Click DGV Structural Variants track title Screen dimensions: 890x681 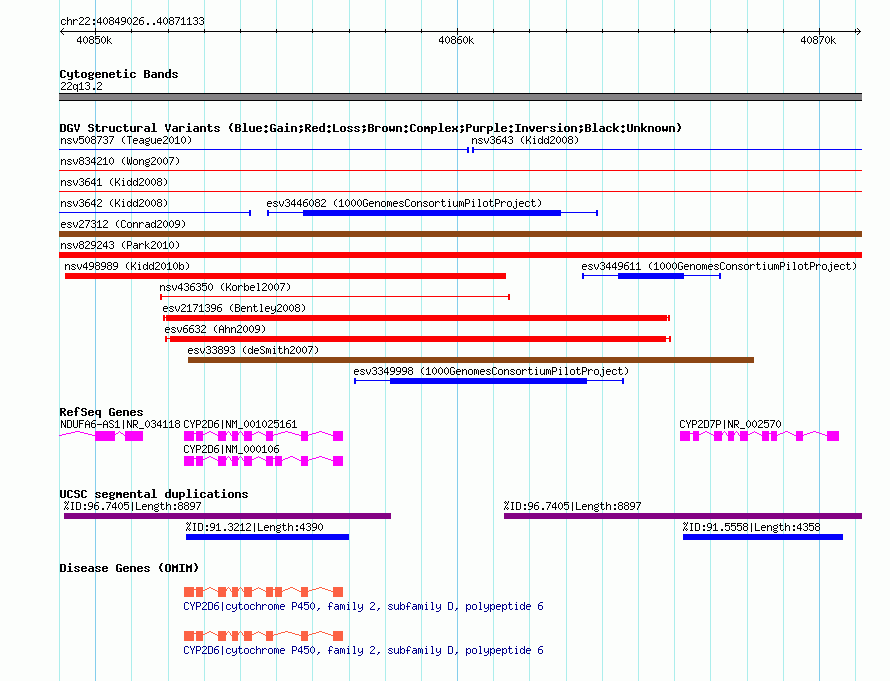(x=371, y=128)
